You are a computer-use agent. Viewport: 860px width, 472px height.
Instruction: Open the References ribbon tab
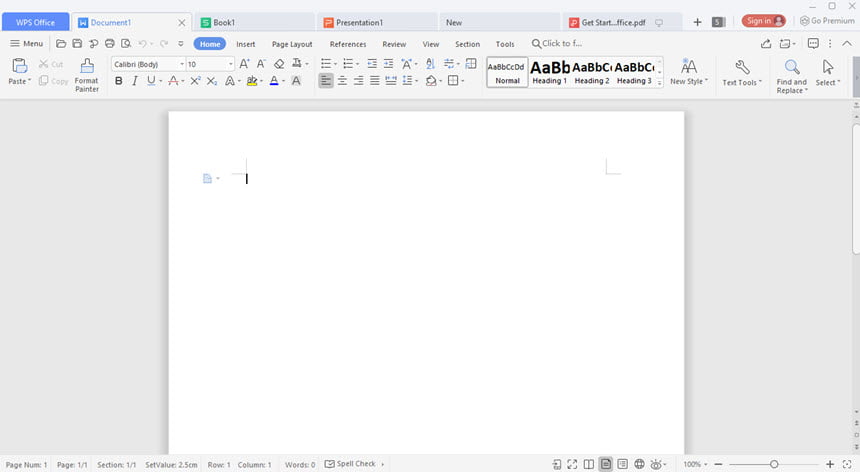click(348, 44)
